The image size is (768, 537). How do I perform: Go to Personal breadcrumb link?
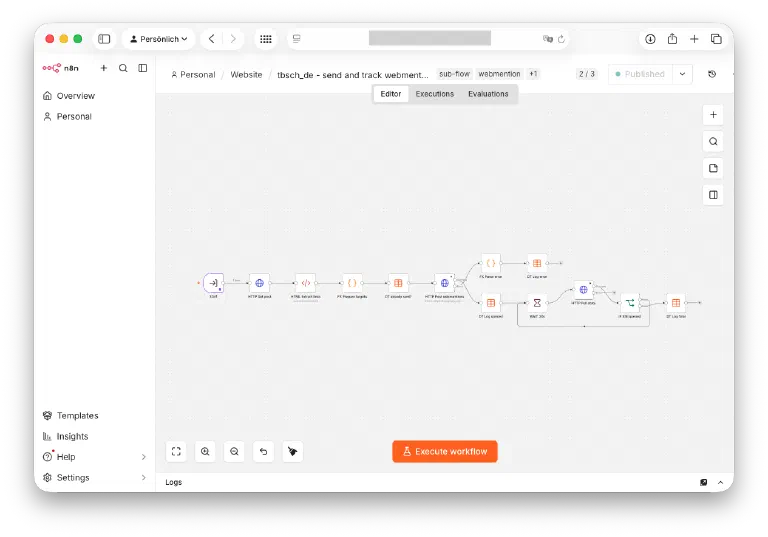pos(193,74)
